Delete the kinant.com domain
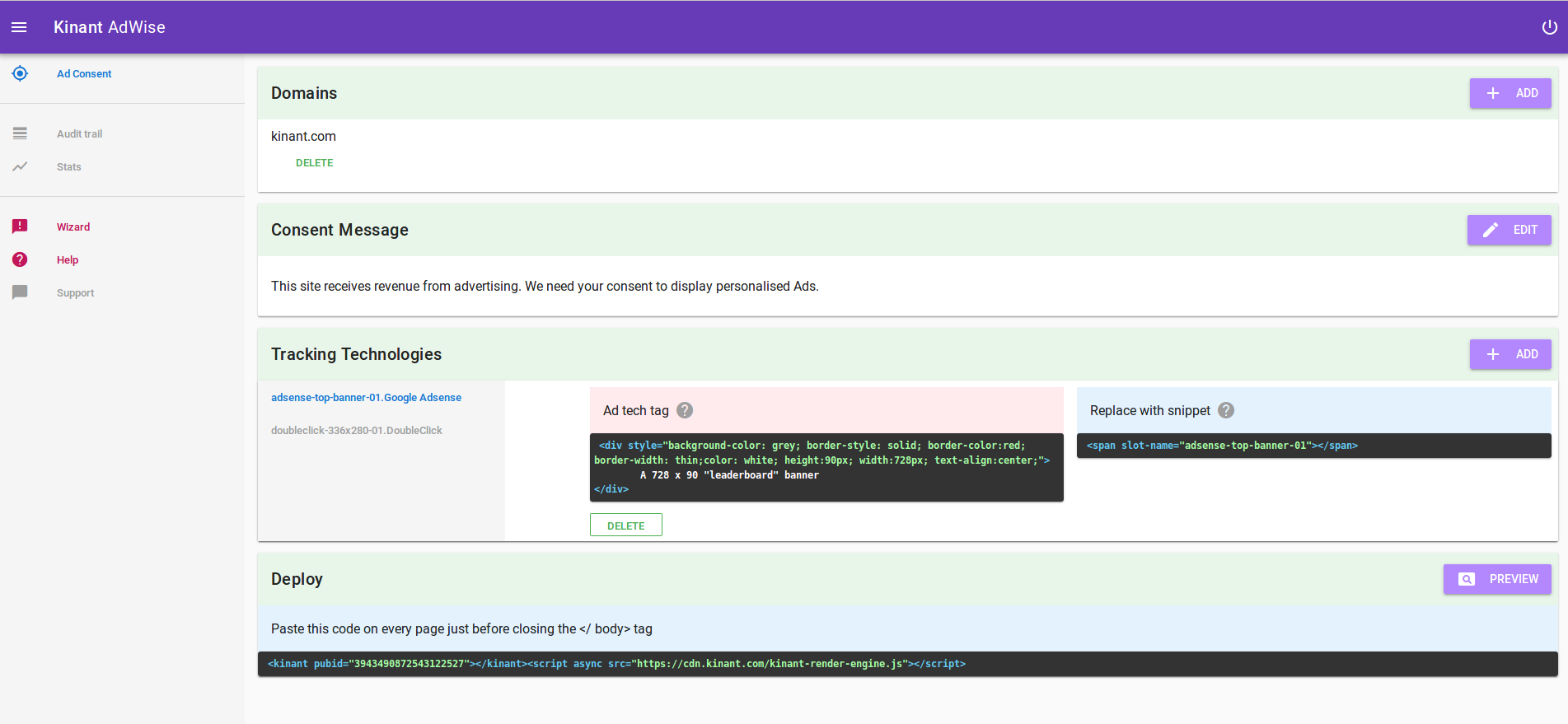The width and height of the screenshot is (1568, 724). [315, 163]
